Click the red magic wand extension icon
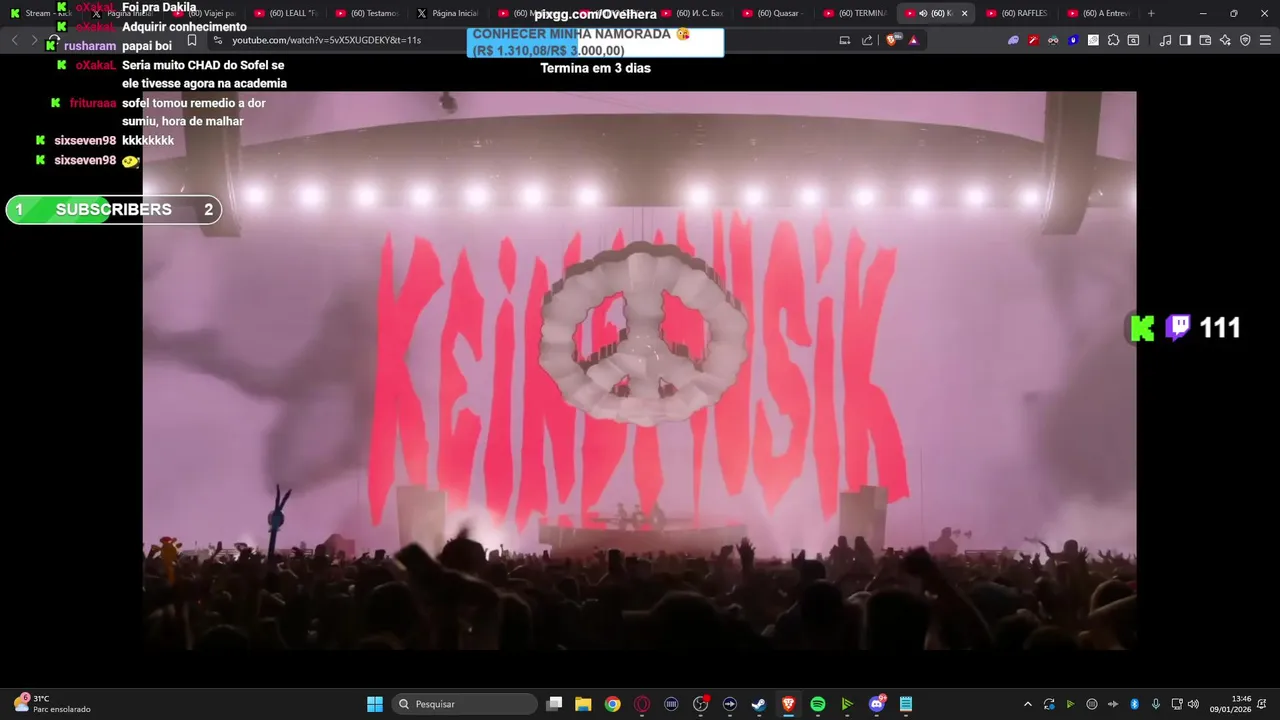The width and height of the screenshot is (1280, 720). [x=1033, y=40]
